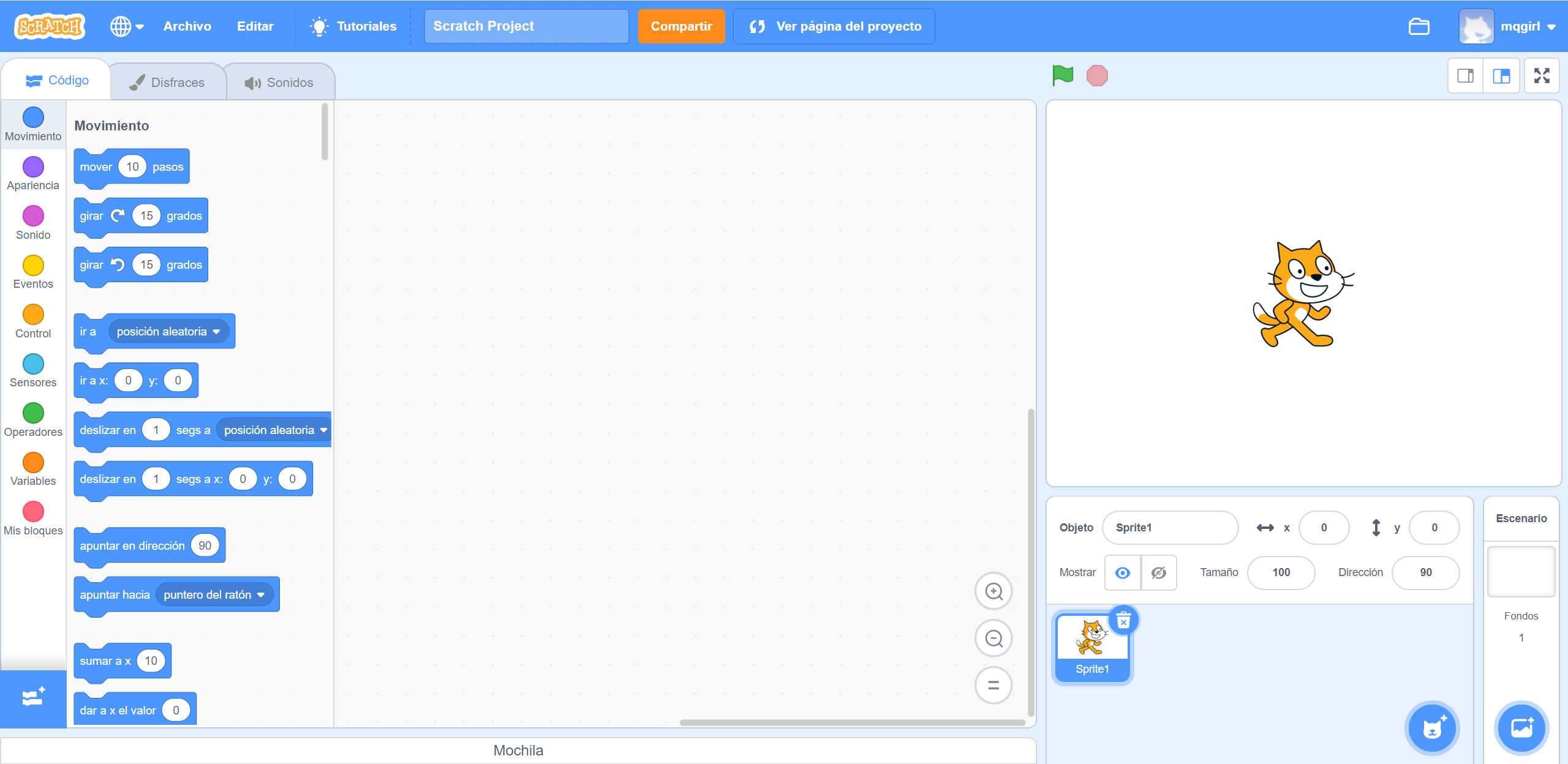Click the choose a sprite cat button

tap(1431, 728)
